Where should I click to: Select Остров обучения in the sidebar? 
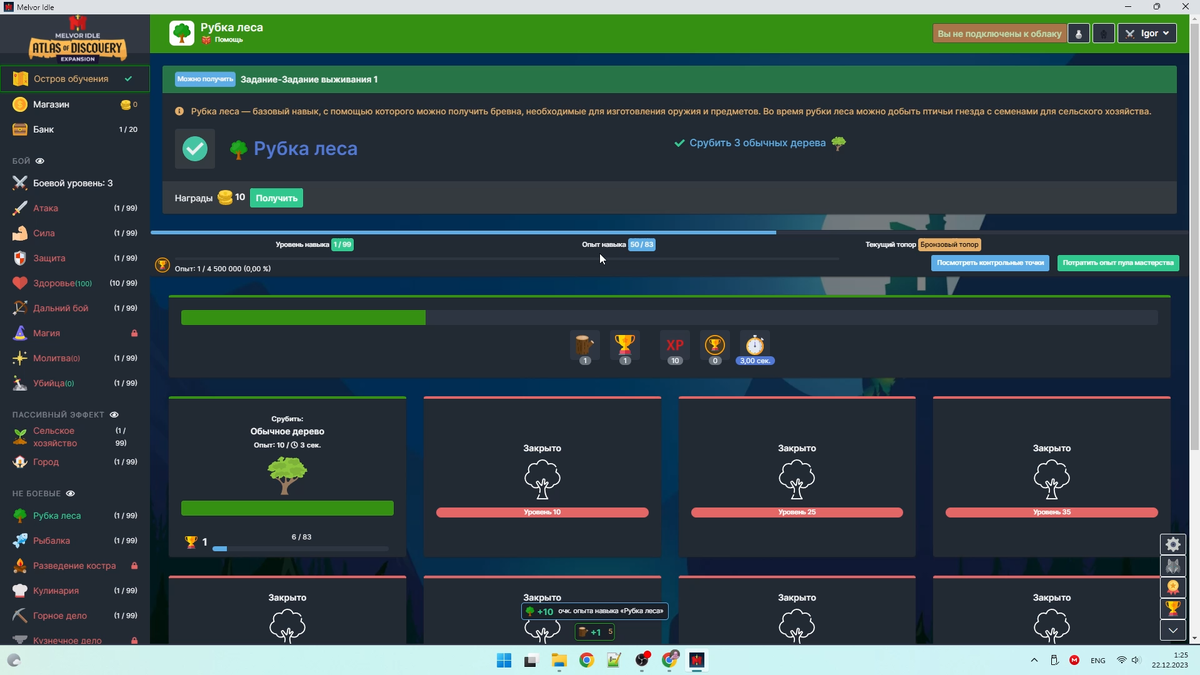[x=75, y=79]
